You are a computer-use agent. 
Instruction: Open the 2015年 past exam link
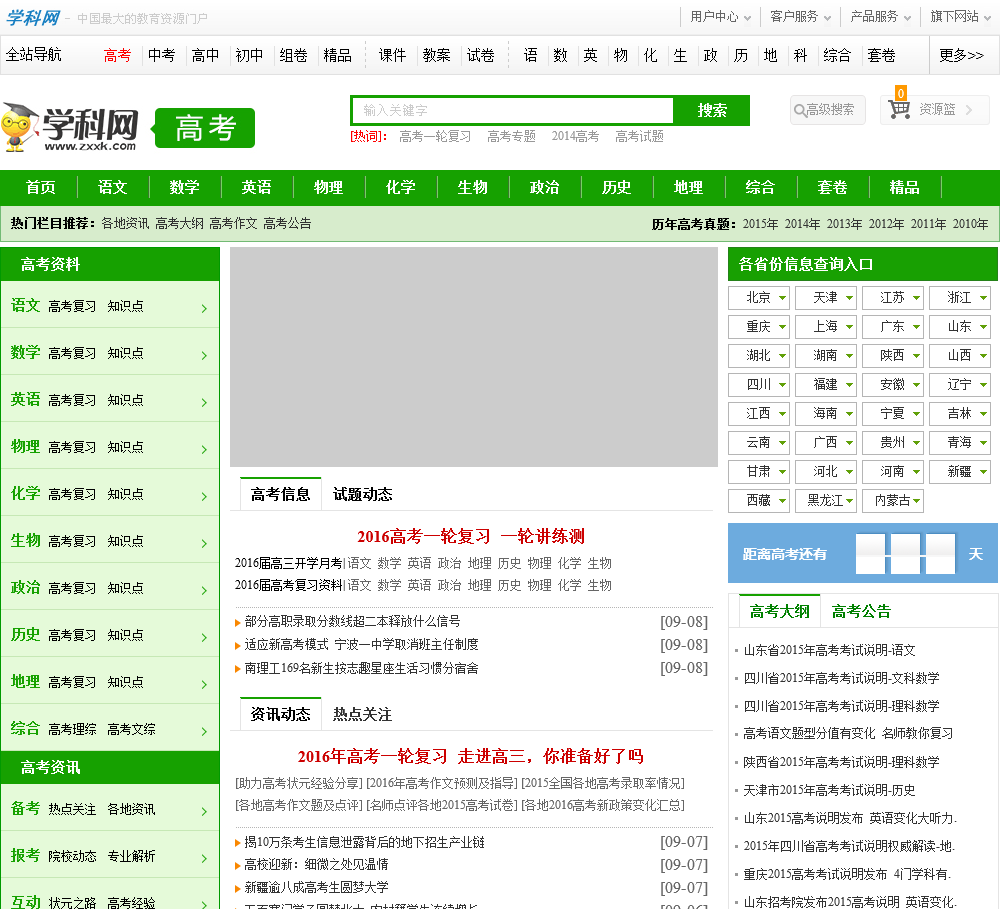click(x=760, y=224)
